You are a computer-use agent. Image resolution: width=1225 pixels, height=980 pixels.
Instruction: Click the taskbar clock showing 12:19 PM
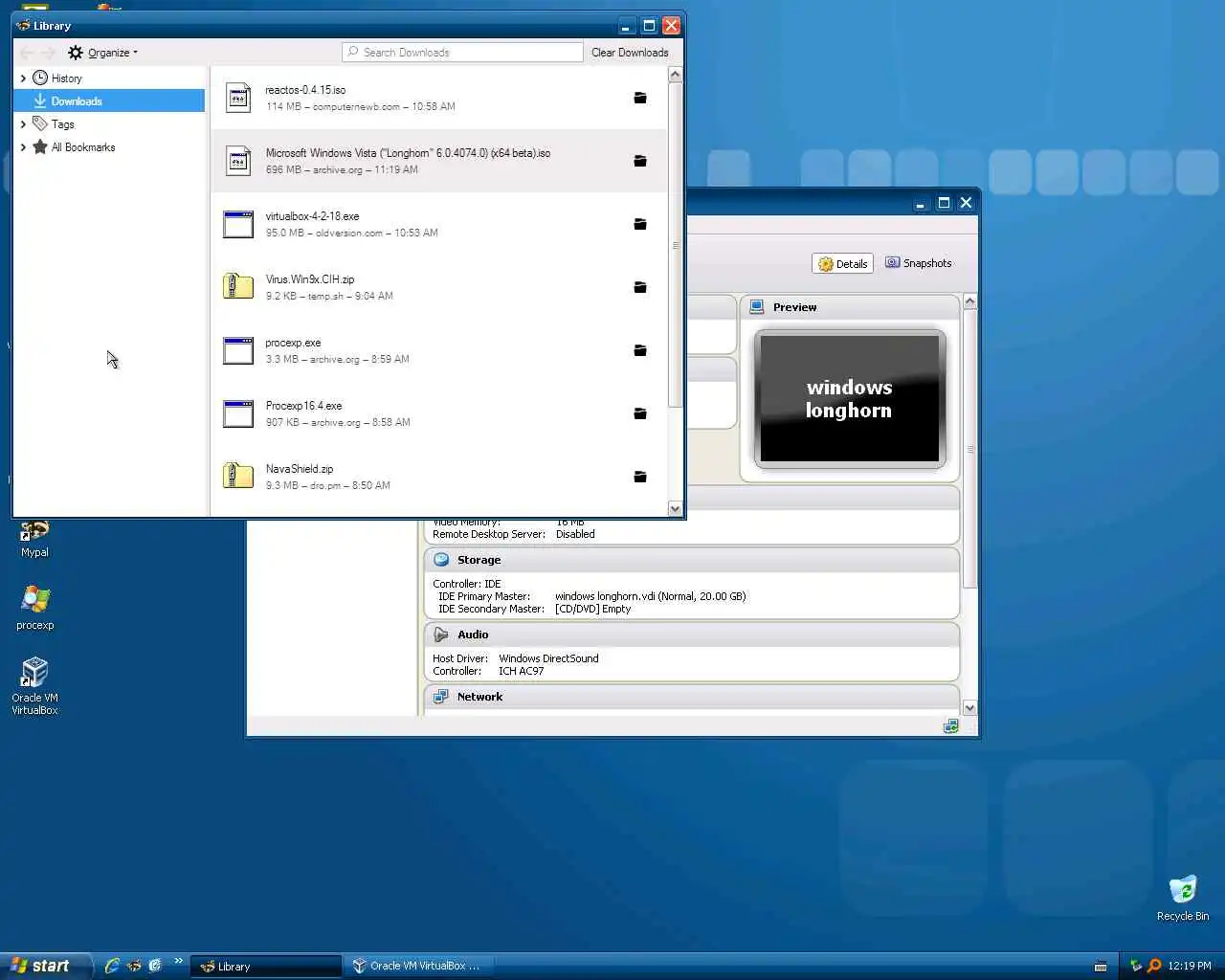(1190, 967)
